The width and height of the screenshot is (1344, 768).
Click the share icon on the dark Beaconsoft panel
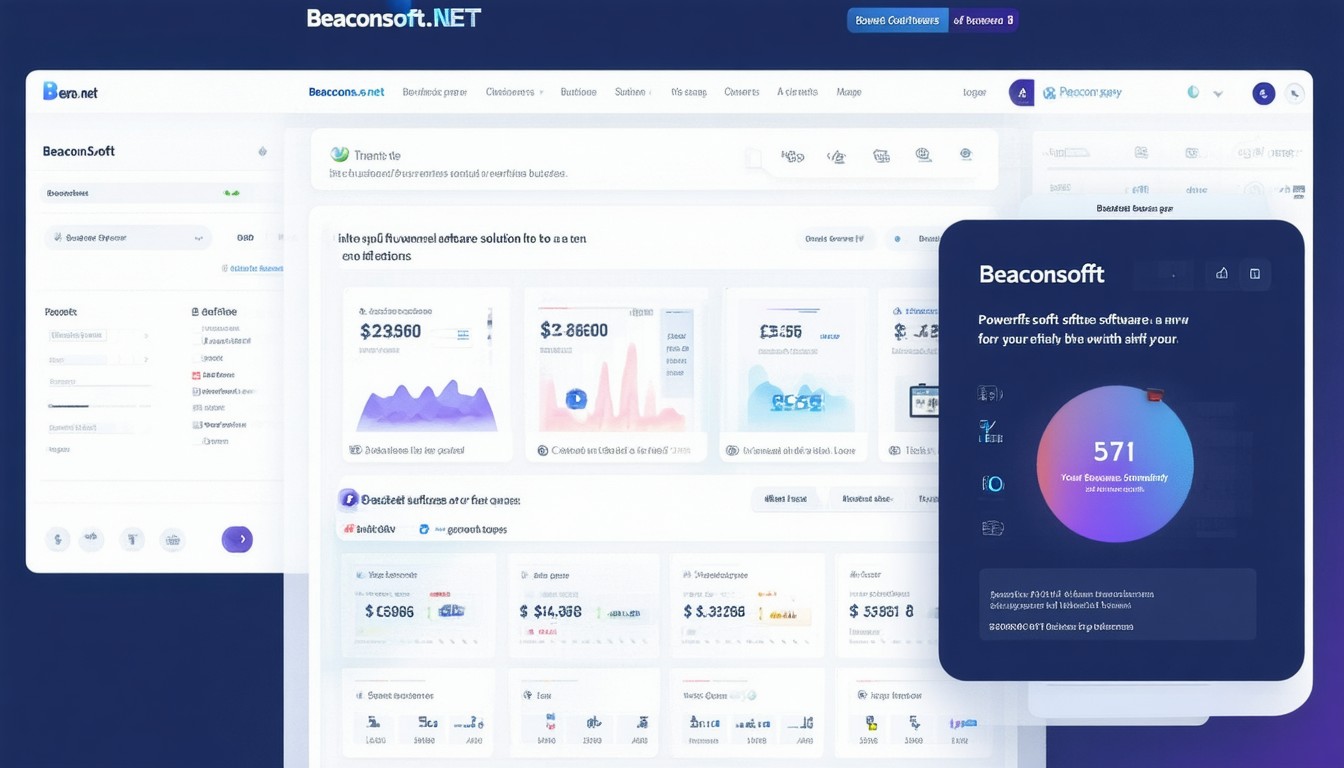(x=1221, y=272)
